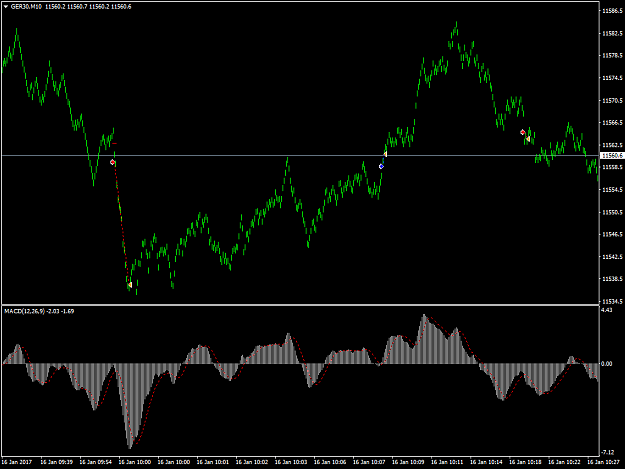Image resolution: width=625 pixels, height=469 pixels.
Task: Select the red sell marker near the 10:18 decline
Action: (523, 132)
